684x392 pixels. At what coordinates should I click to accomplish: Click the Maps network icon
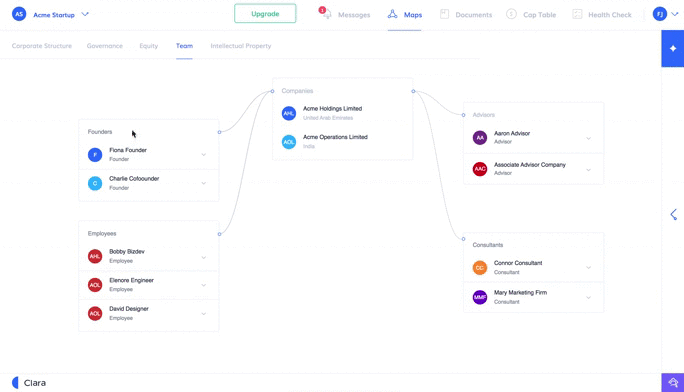tap(393, 14)
